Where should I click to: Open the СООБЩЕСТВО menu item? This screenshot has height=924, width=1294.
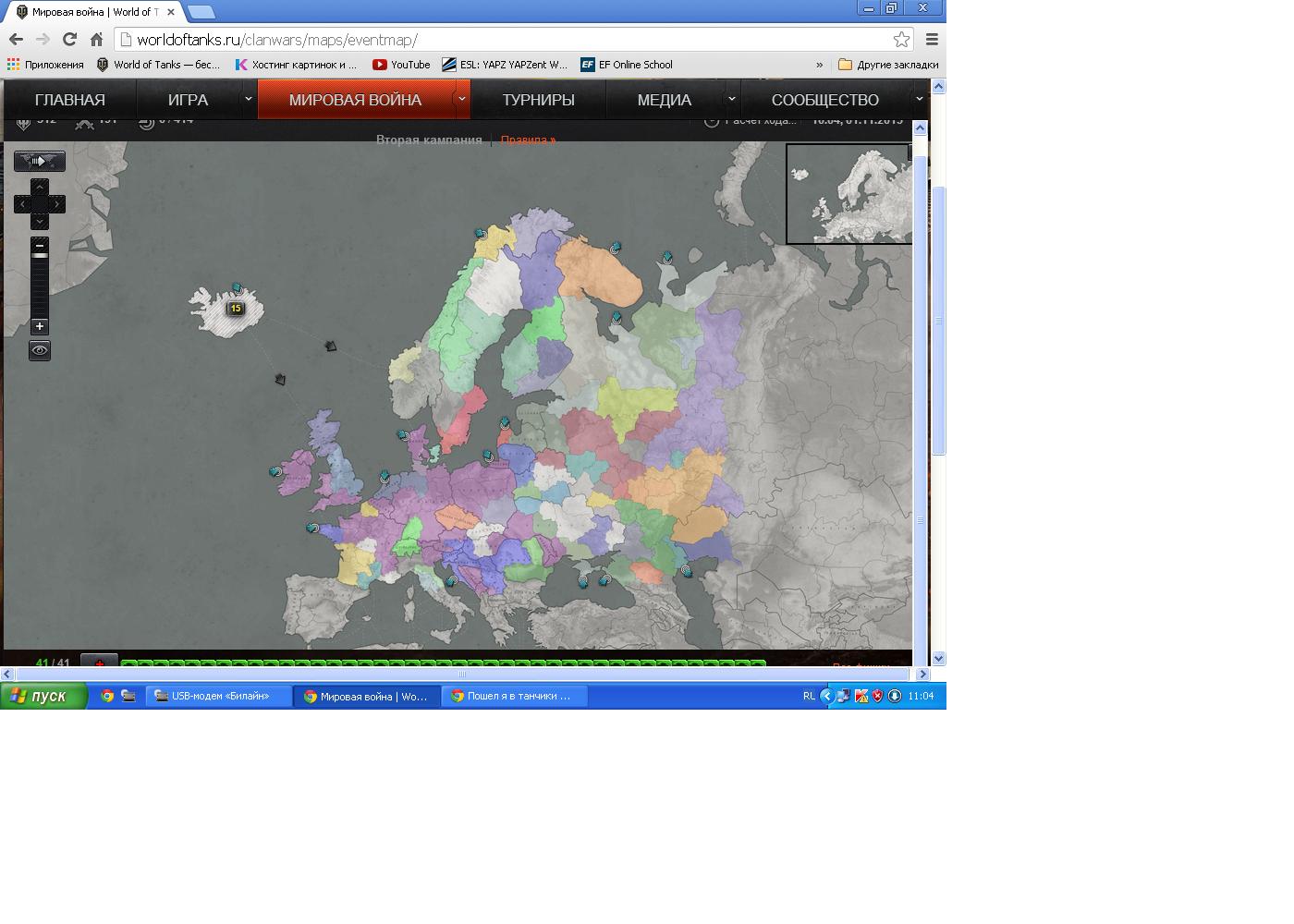(x=824, y=100)
